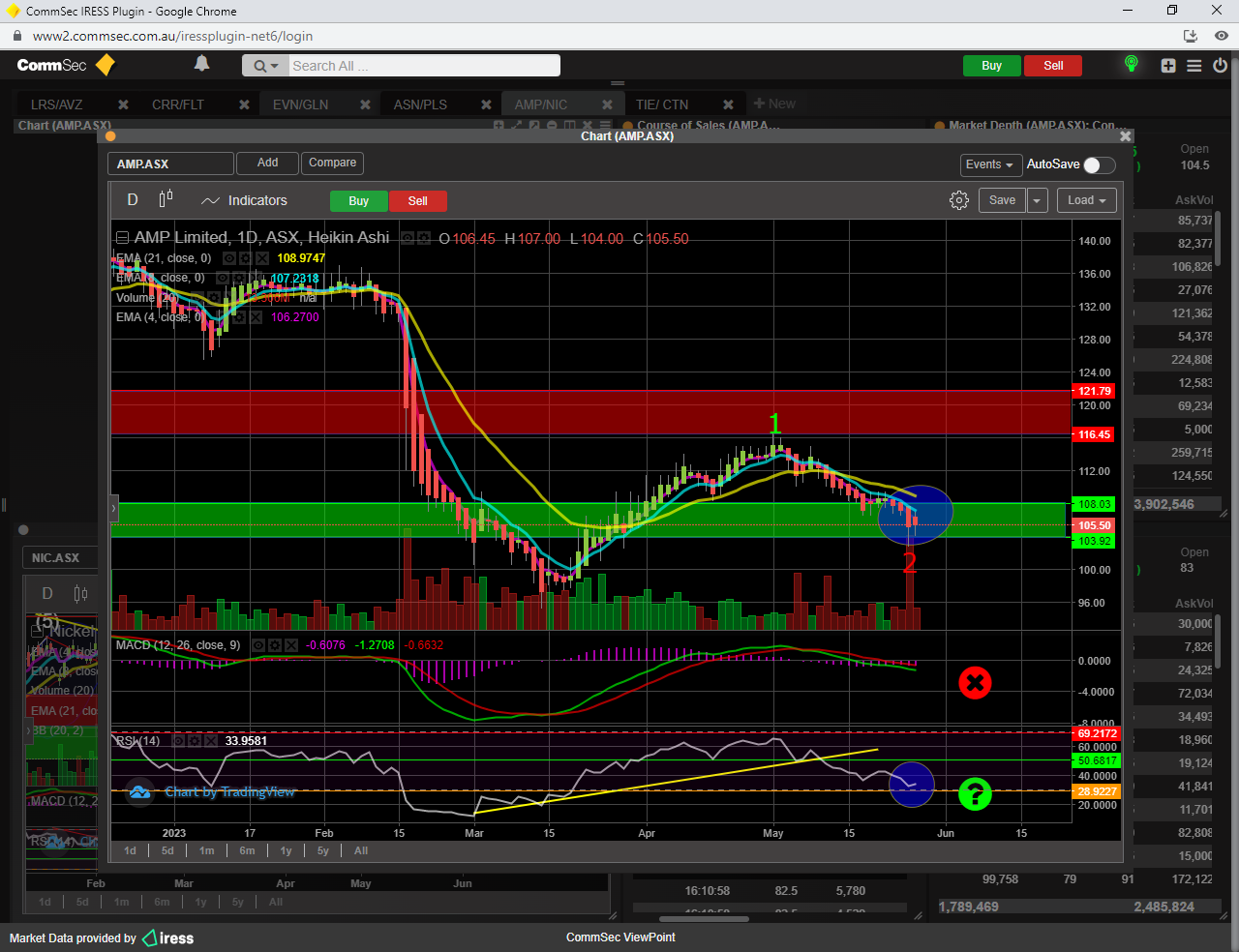Image resolution: width=1239 pixels, height=952 pixels.
Task: Remove the EMA 21 indicator
Action: coord(261,258)
